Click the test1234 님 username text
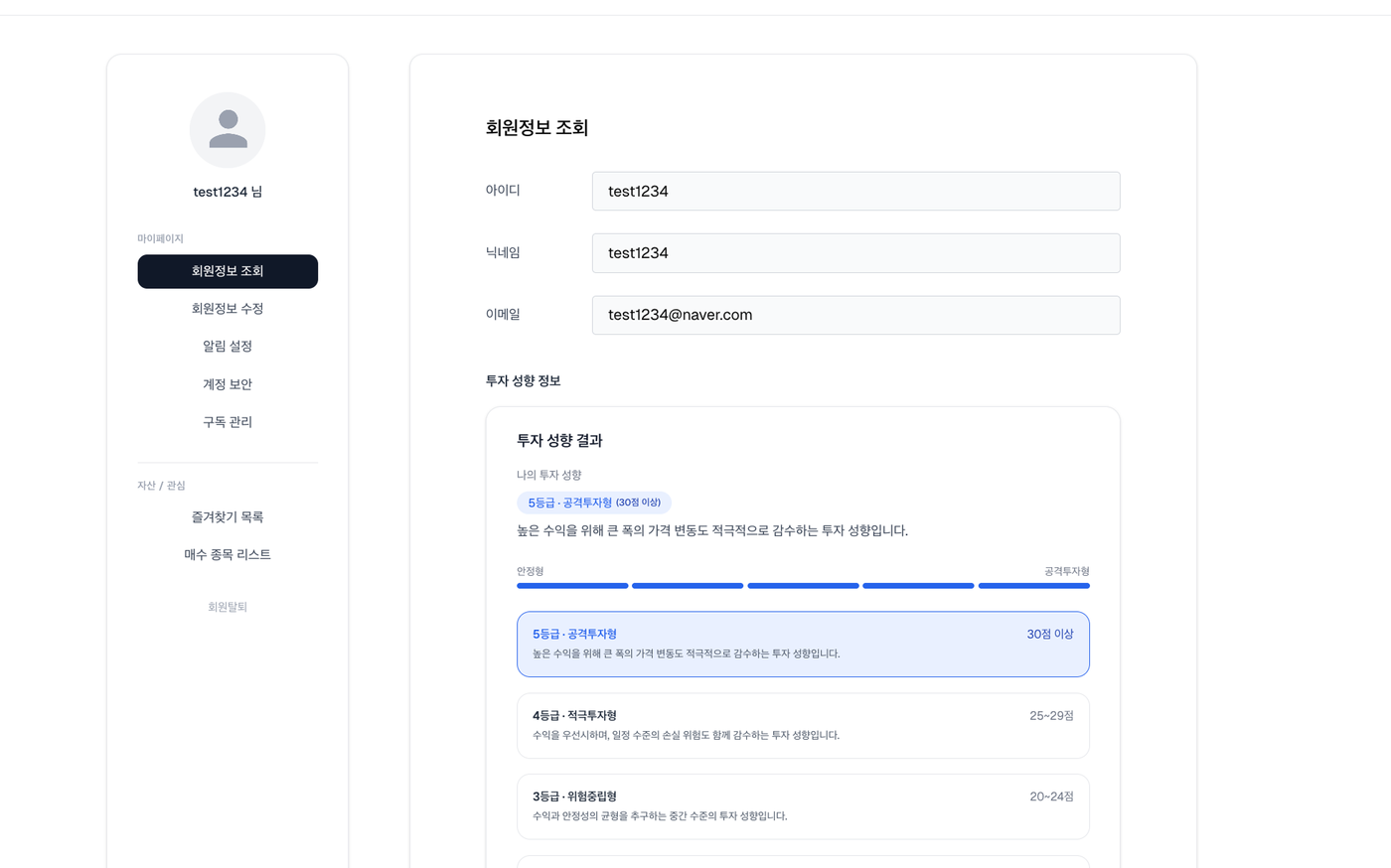The image size is (1391, 868). click(228, 192)
